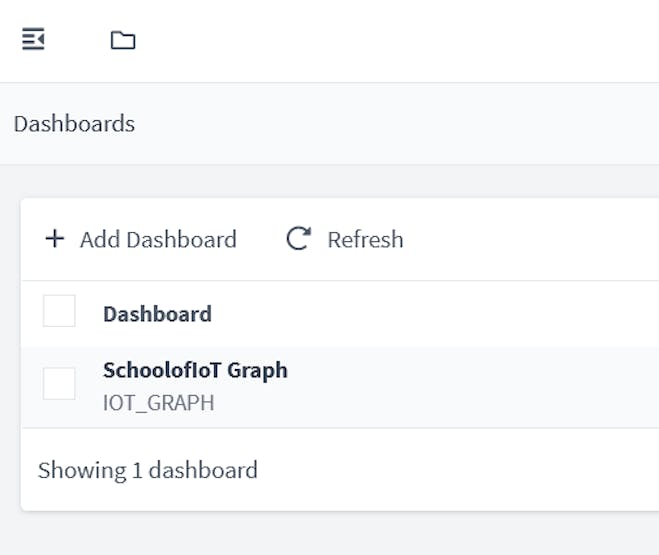Click the 'Showing 1 dashboard' footer text
Screen dimensions: 659x555
click(x=147, y=470)
